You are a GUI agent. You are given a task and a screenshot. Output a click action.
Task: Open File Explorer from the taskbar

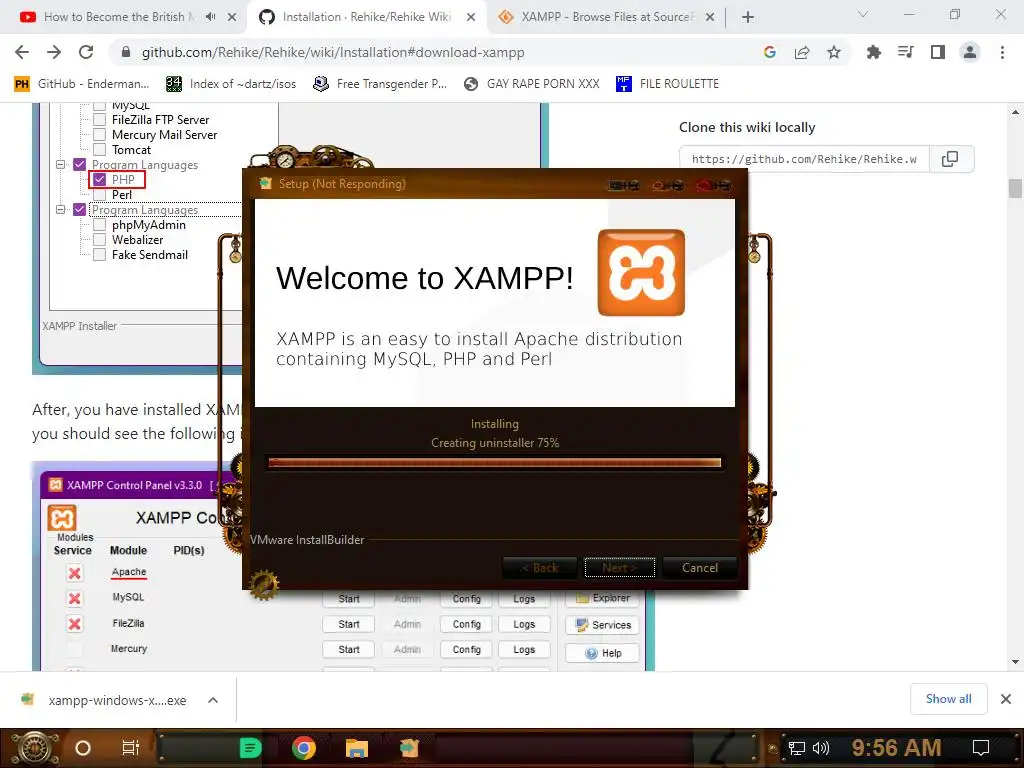click(x=357, y=748)
